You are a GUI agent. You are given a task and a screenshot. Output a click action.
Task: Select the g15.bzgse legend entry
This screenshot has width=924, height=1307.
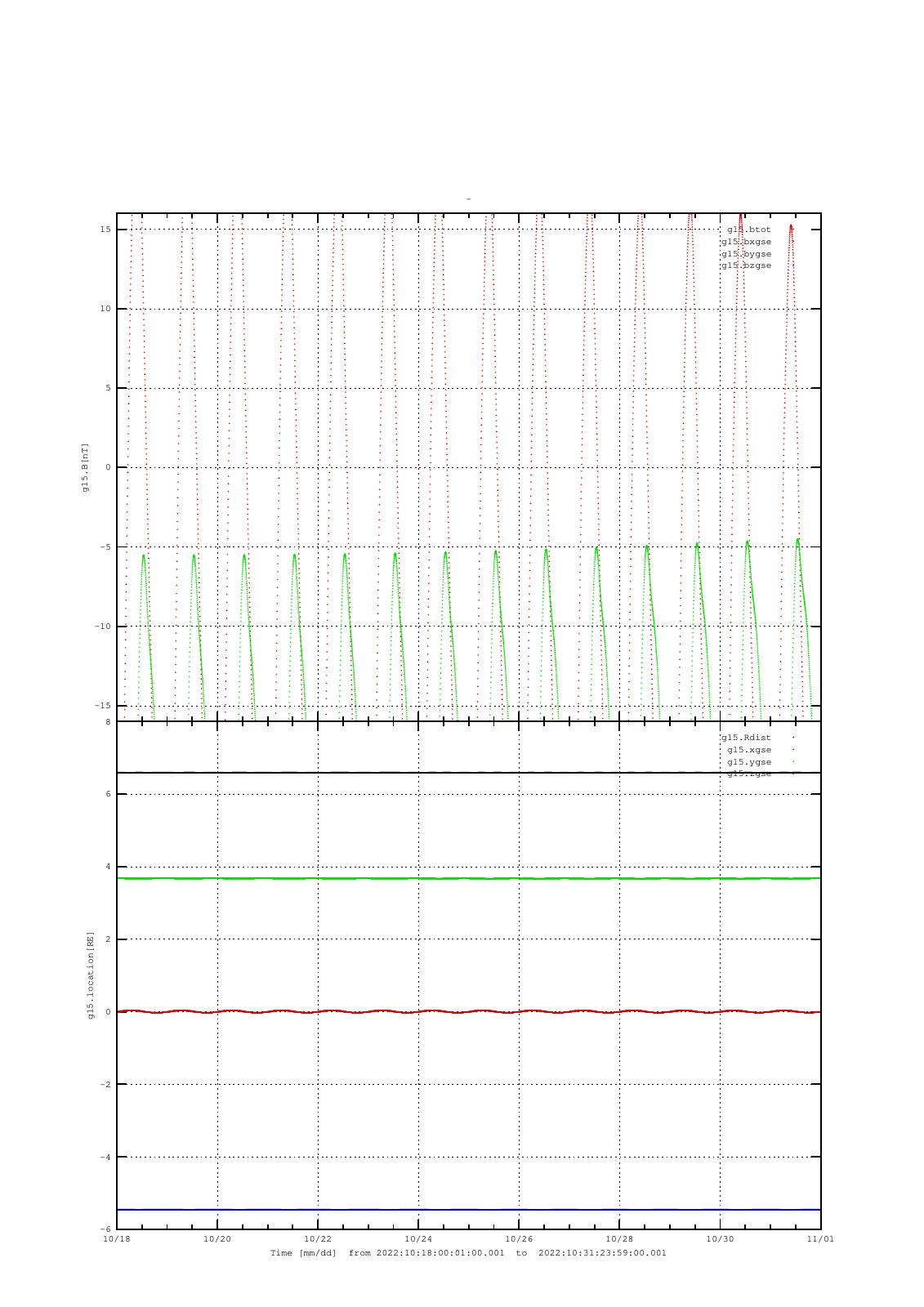pos(746,265)
